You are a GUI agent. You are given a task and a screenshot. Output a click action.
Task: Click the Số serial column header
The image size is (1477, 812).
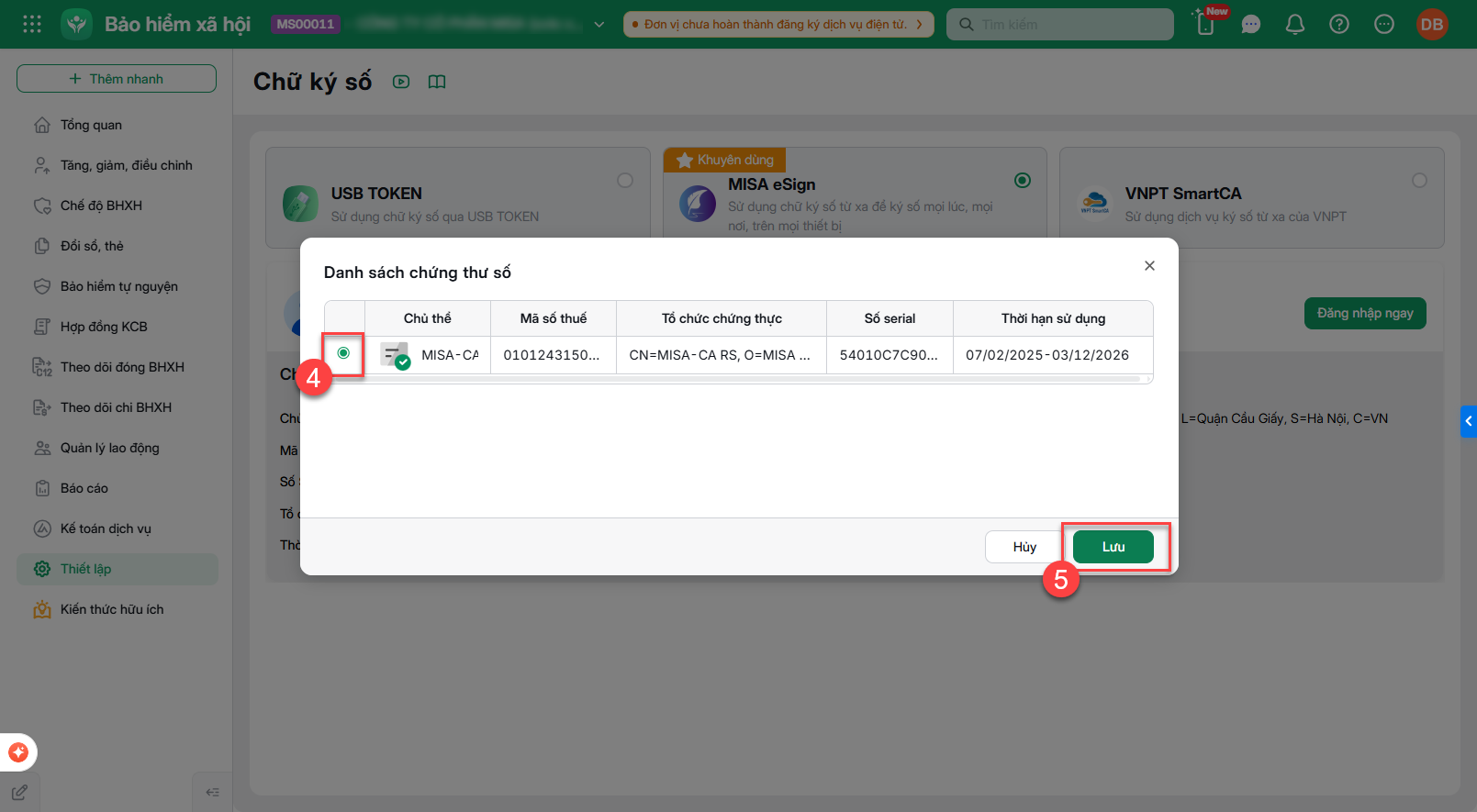(x=890, y=318)
